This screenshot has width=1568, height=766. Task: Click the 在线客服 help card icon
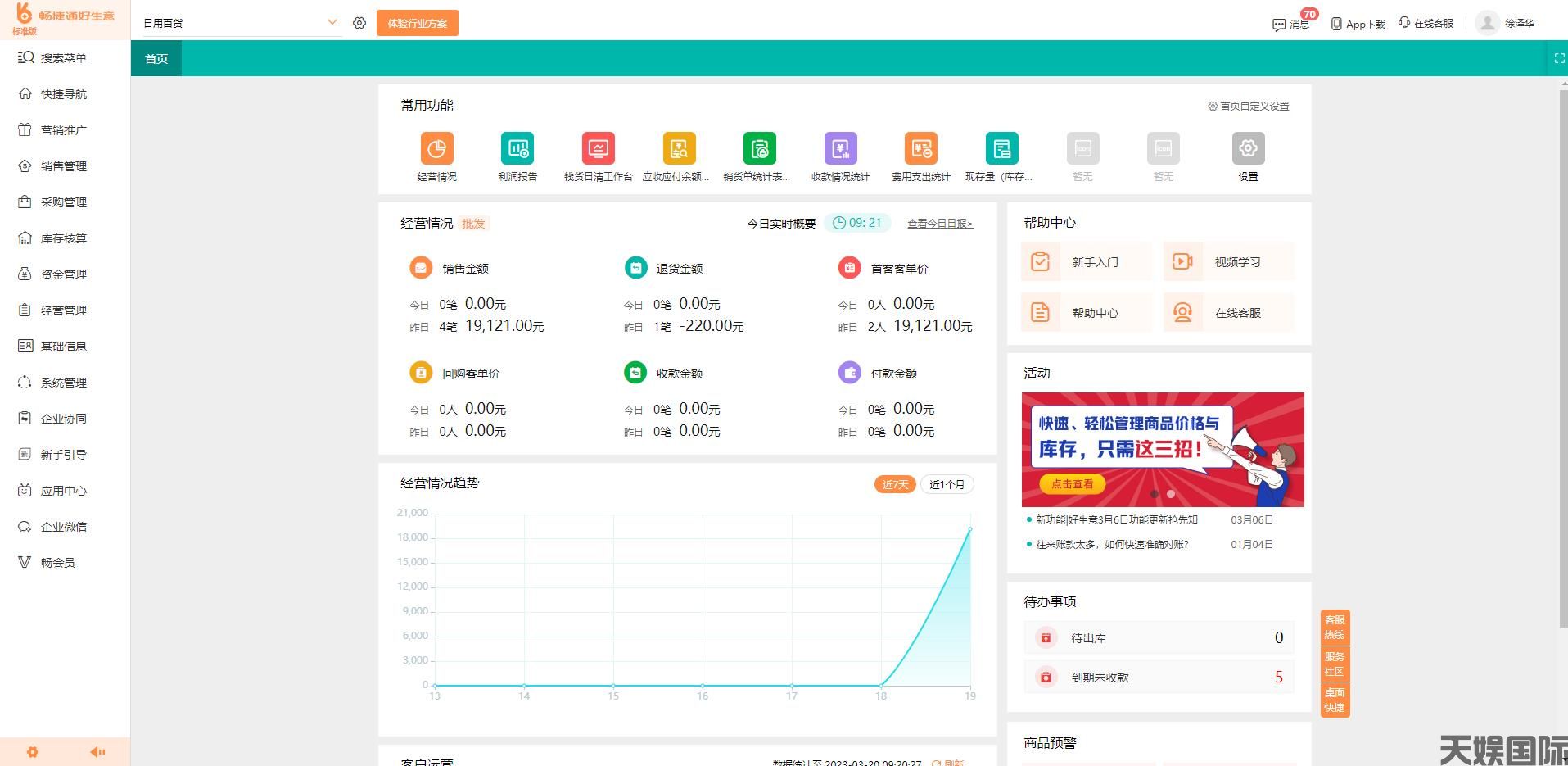1182,312
